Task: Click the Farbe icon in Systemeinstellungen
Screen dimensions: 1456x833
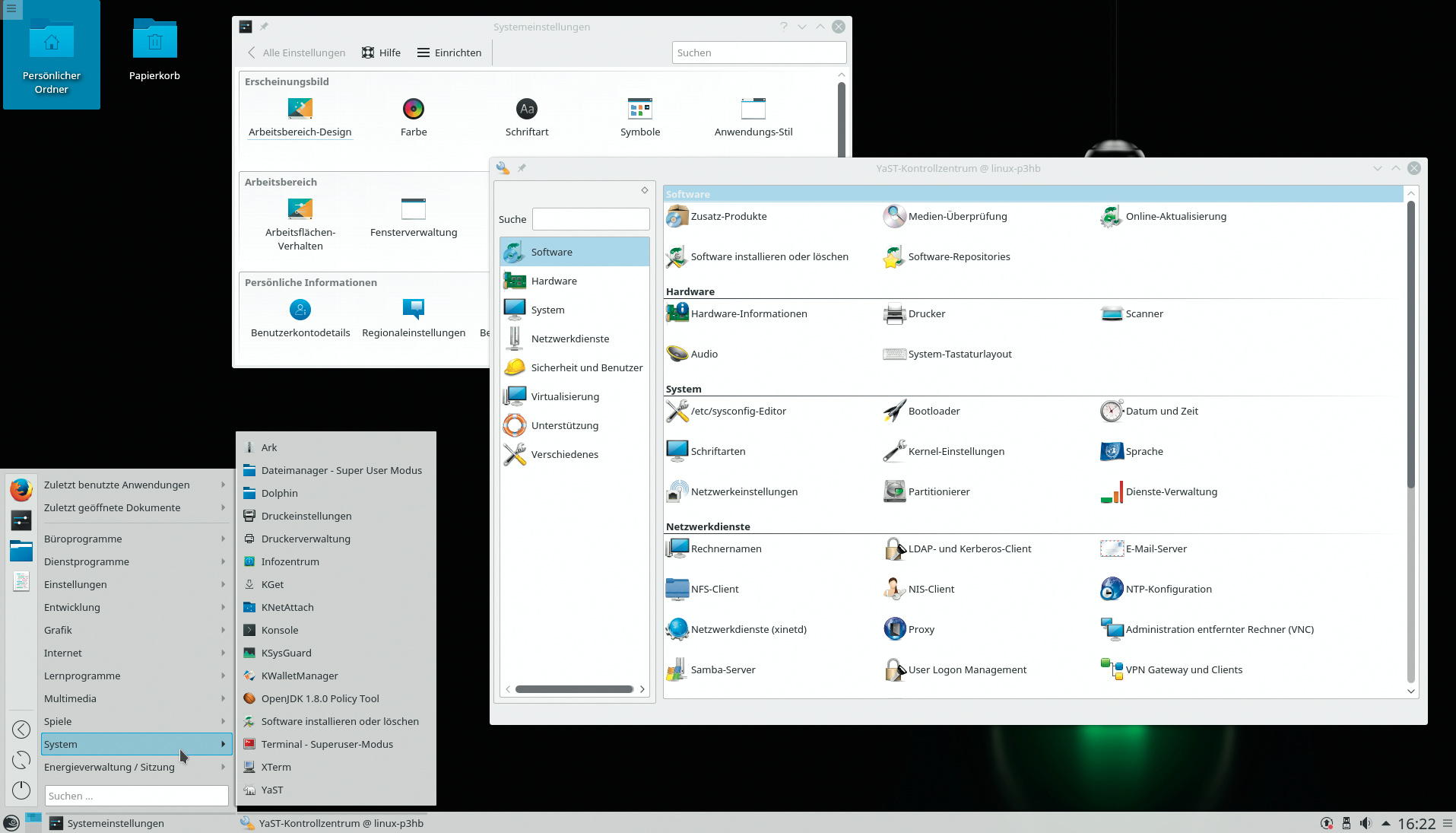Action: pos(413,110)
